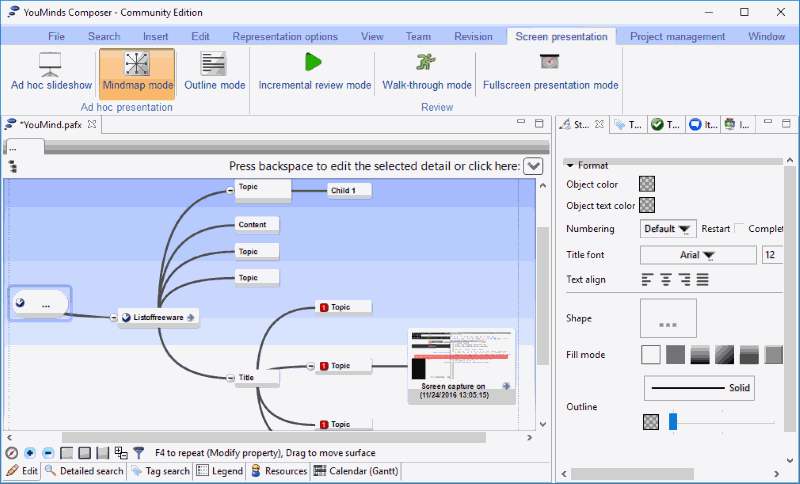Collapse Topic linked to screen capture
Viewport: 800px width, 484px height.
311,366
